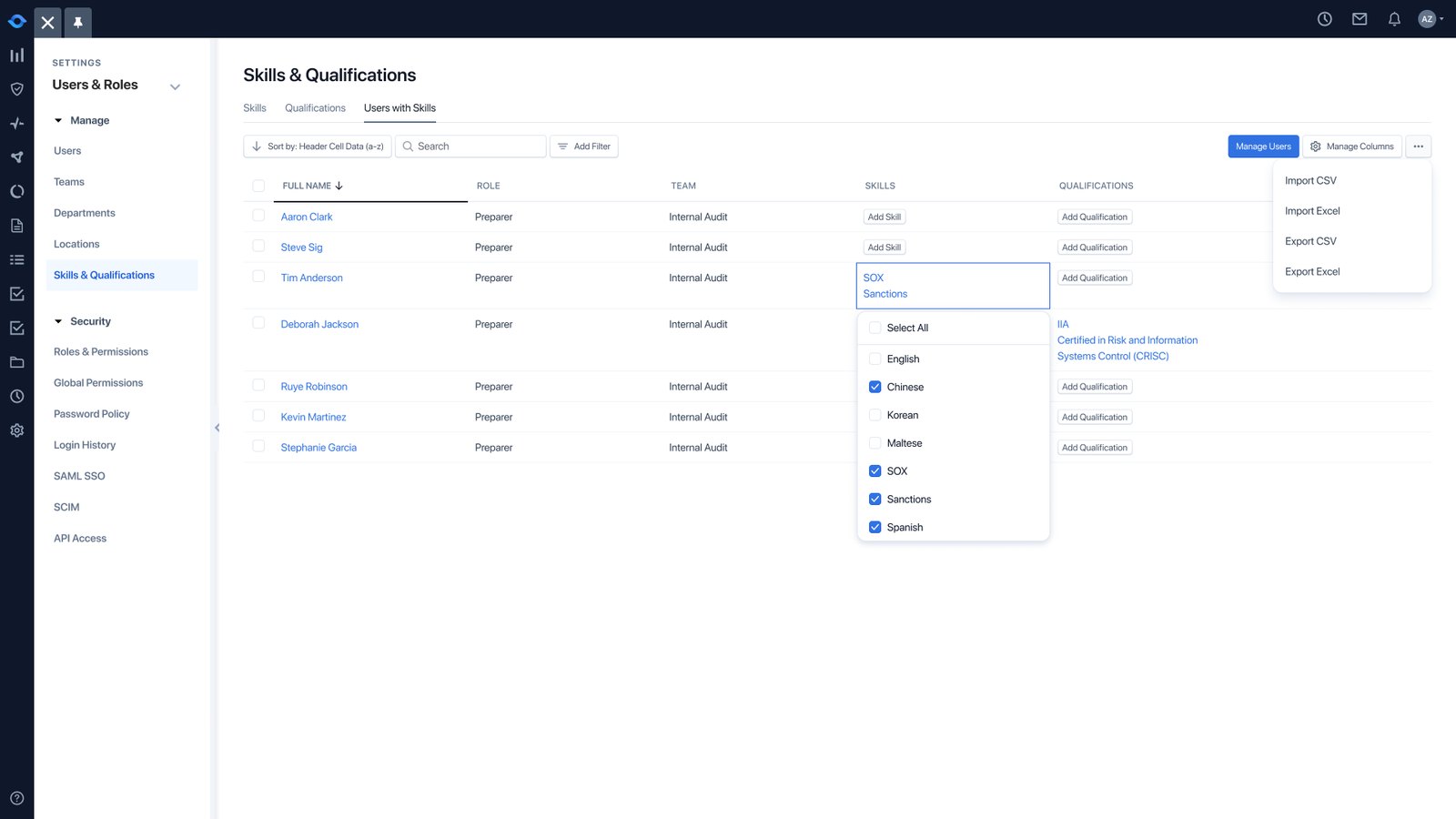Choose Export Excel from the menu

tap(1312, 272)
